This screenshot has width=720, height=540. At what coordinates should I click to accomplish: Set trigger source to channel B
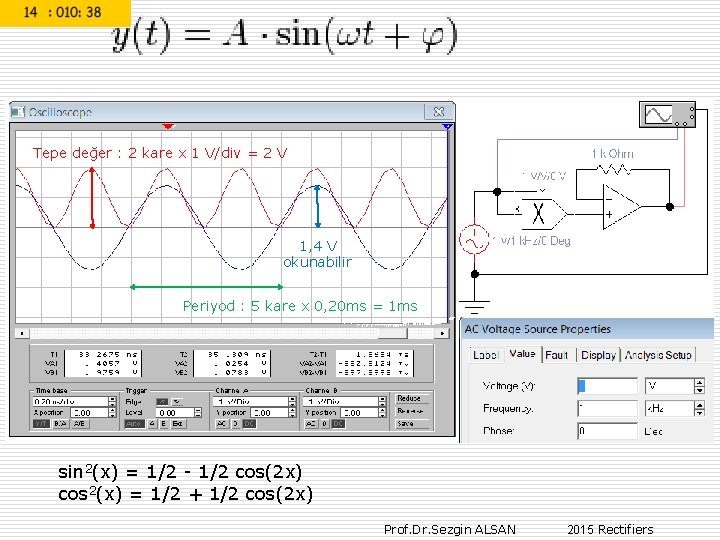(x=163, y=424)
